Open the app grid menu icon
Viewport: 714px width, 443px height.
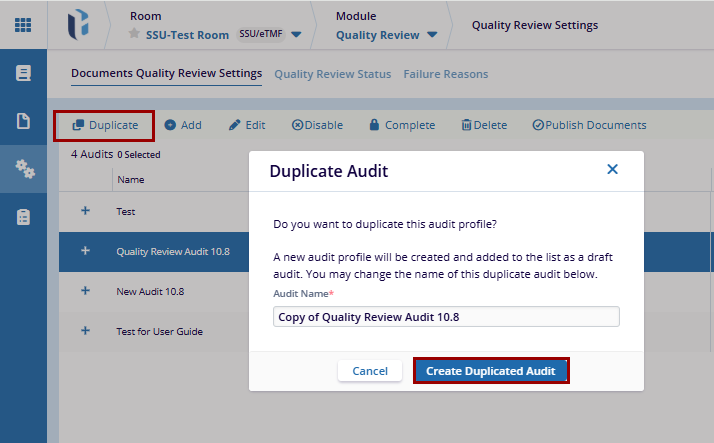tap(22, 24)
